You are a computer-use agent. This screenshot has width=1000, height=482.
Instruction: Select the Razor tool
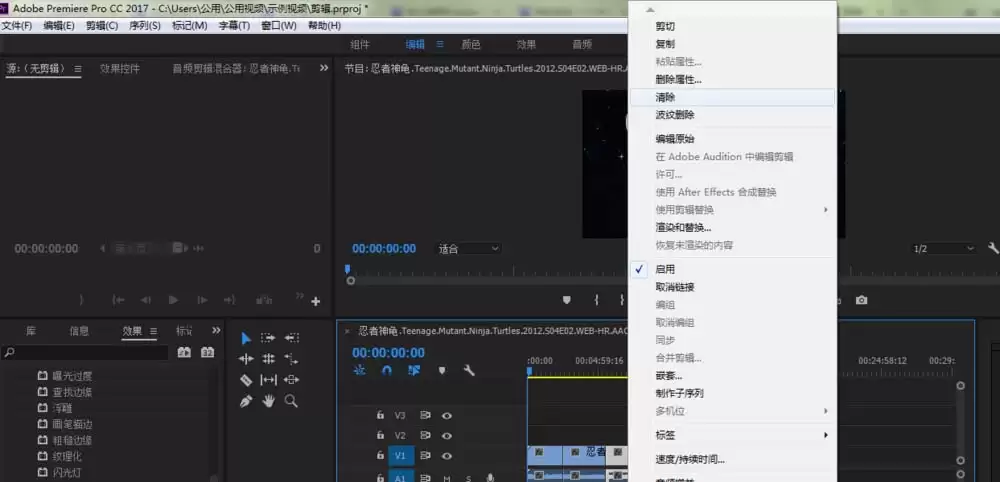246,380
